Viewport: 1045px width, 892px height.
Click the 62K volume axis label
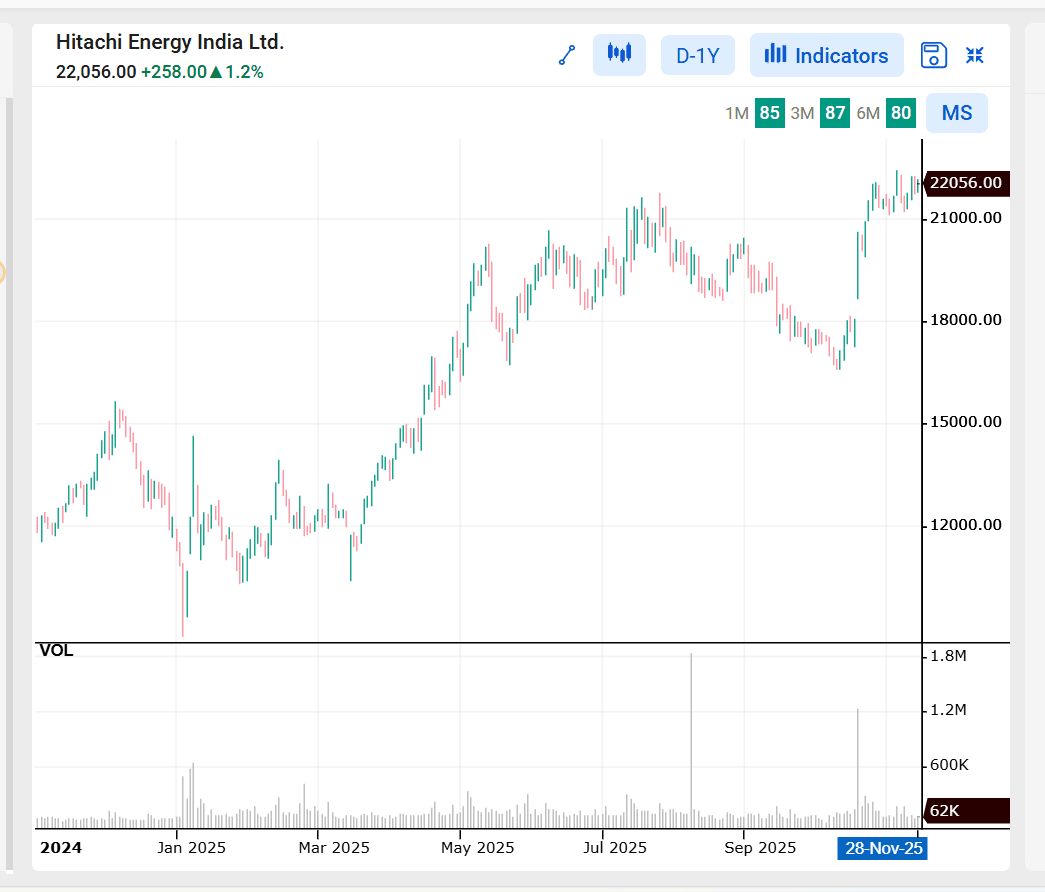click(x=966, y=811)
